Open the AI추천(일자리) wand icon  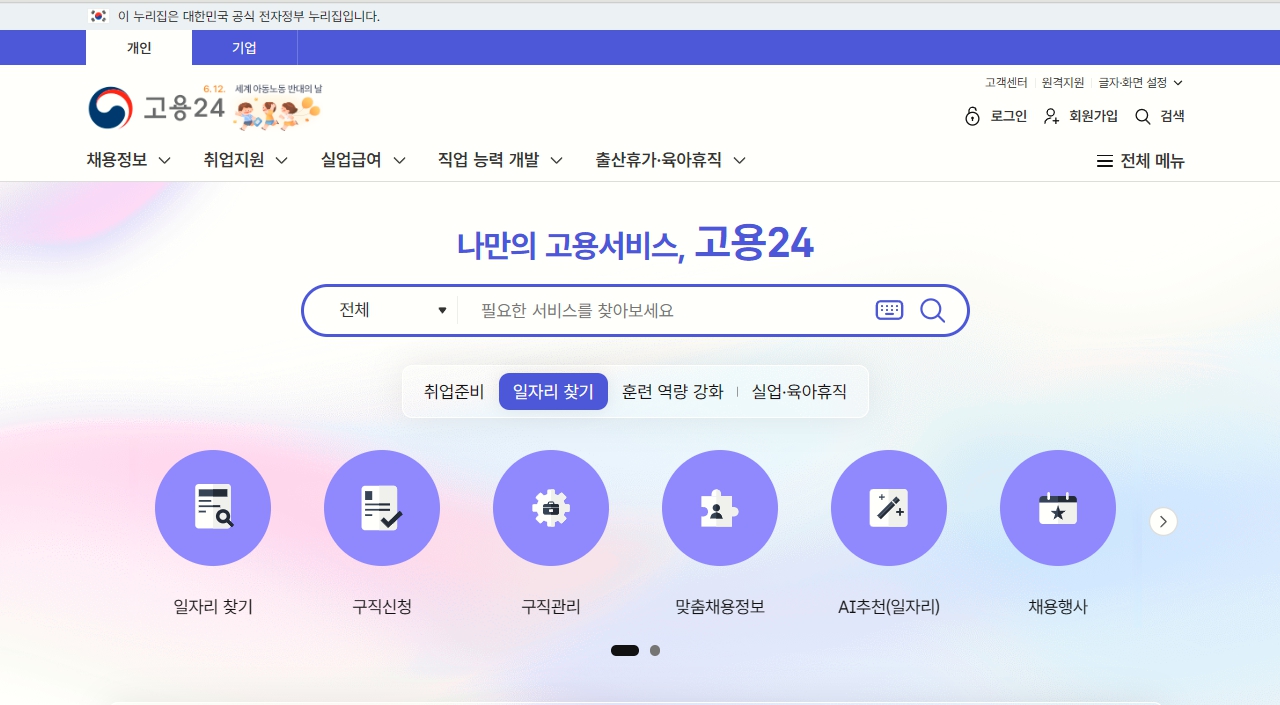tap(889, 508)
